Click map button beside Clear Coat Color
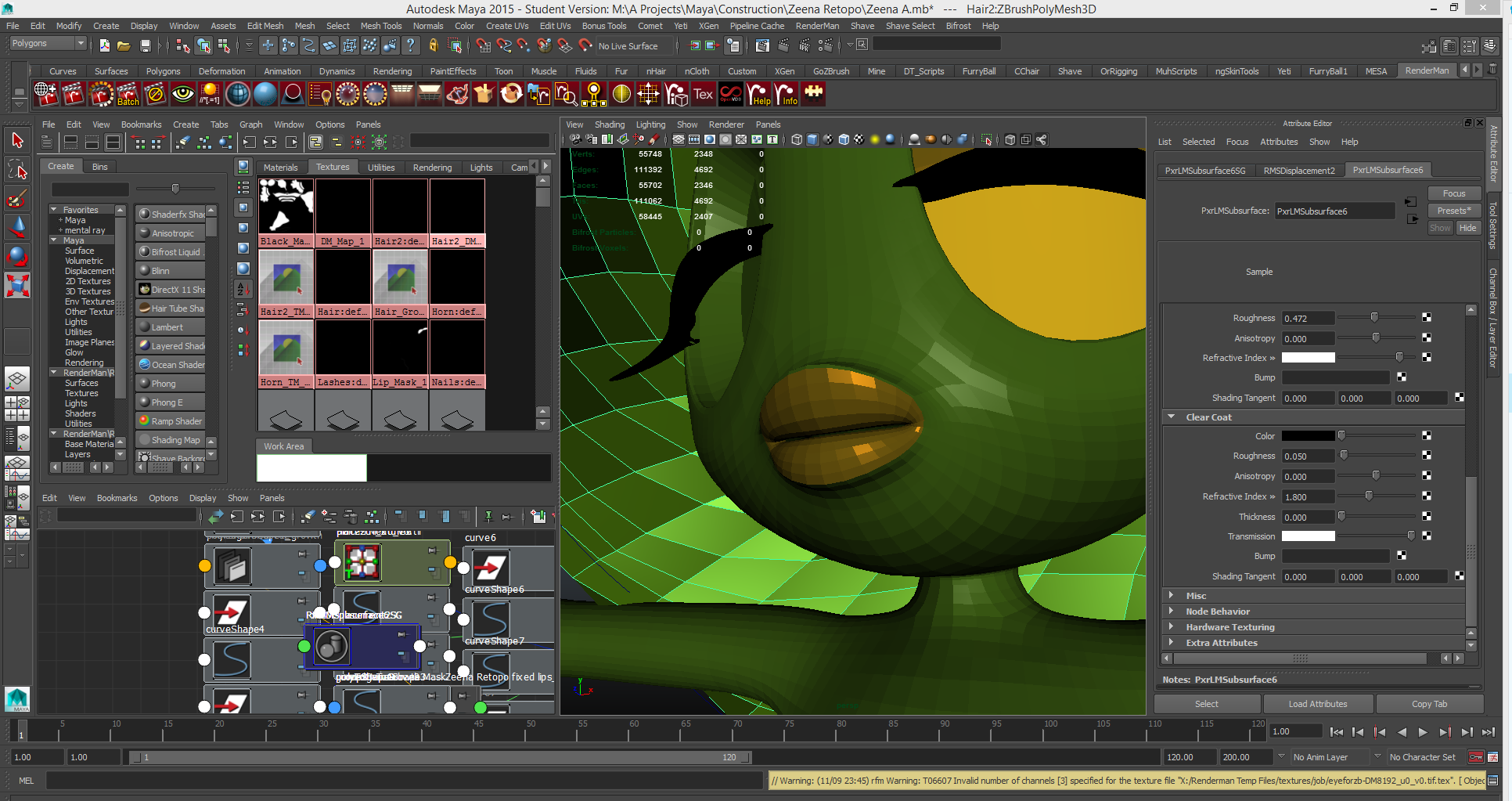Screen dimensions: 1512x801 [x=1427, y=435]
